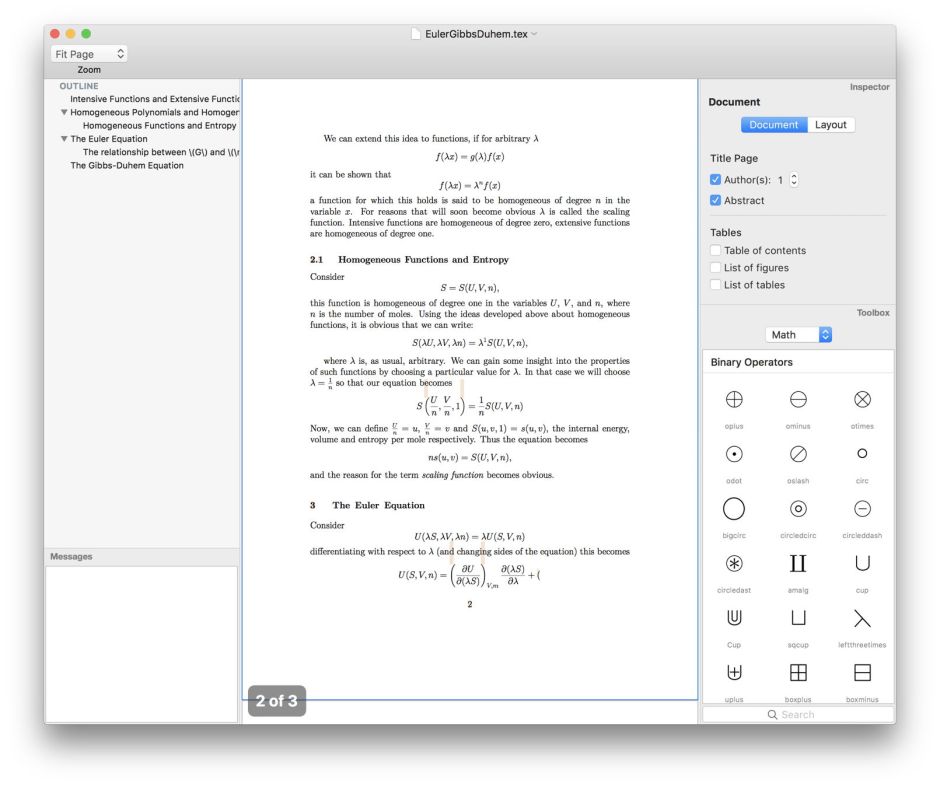Select the circledast operator symbol
Viewport: 940px width, 787px height.
point(734,563)
